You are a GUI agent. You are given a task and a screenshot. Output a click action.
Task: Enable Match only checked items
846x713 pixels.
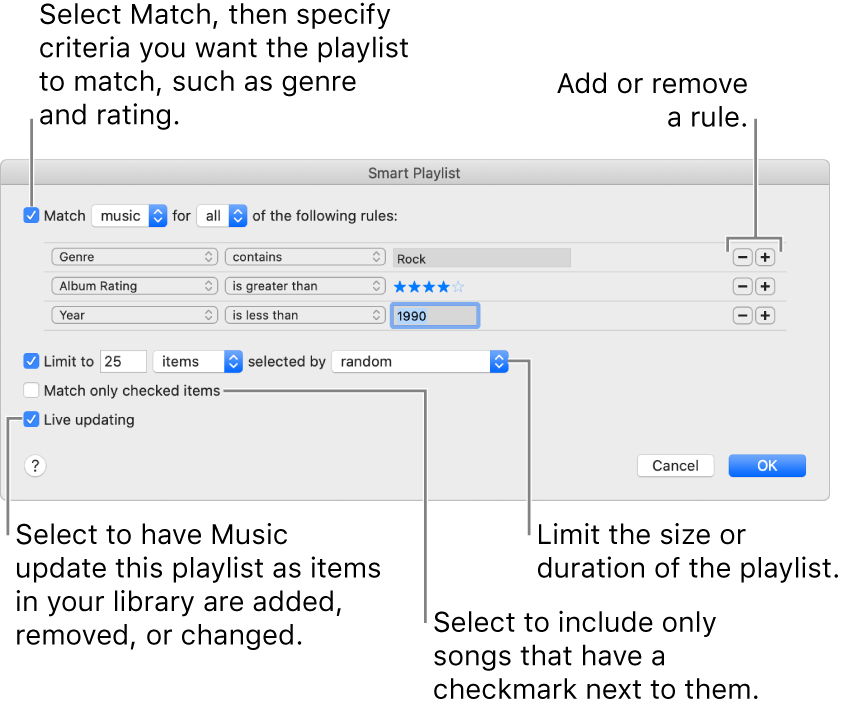tap(31, 391)
